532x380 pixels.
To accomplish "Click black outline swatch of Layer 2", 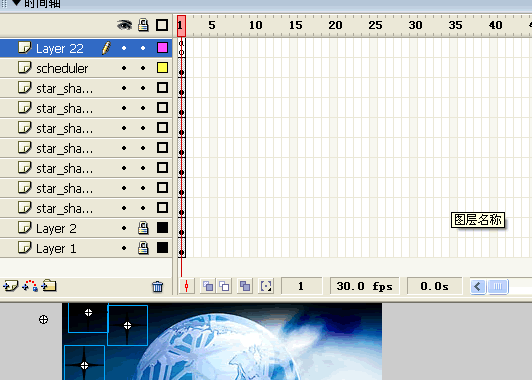I will click(162, 228).
